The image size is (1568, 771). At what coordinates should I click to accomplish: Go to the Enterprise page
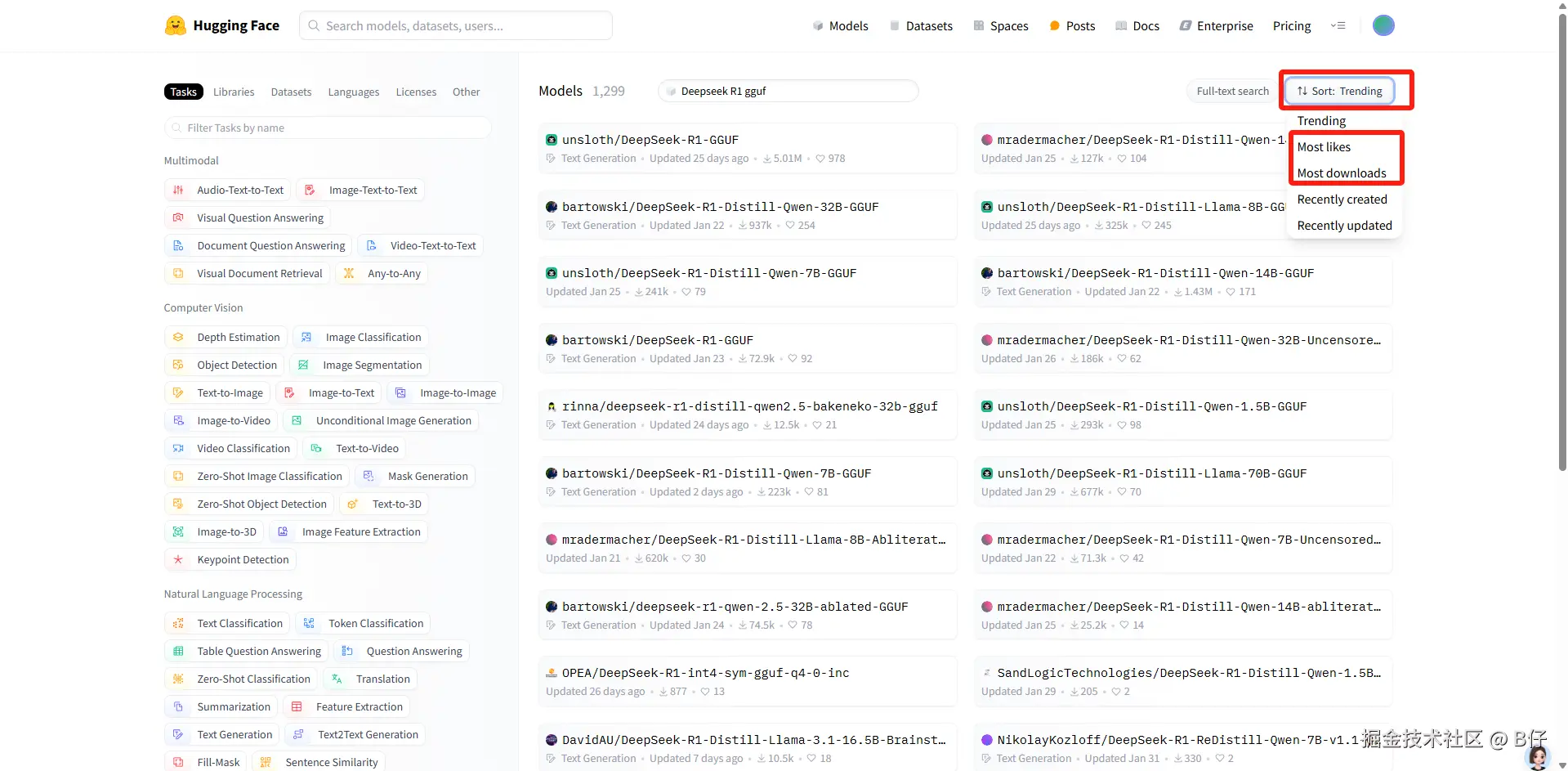pos(1216,26)
